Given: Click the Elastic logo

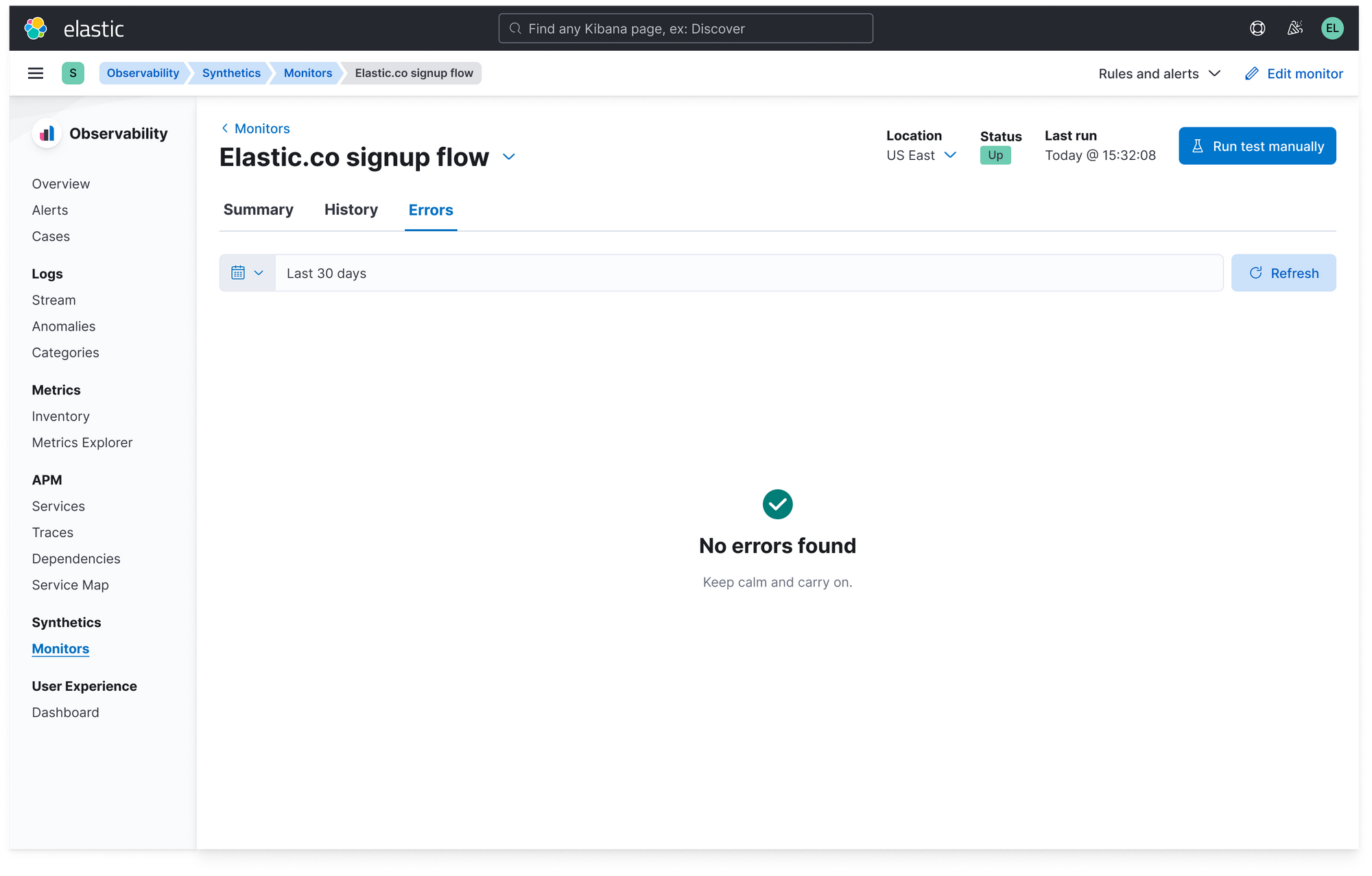Looking at the screenshot, I should 35,28.
